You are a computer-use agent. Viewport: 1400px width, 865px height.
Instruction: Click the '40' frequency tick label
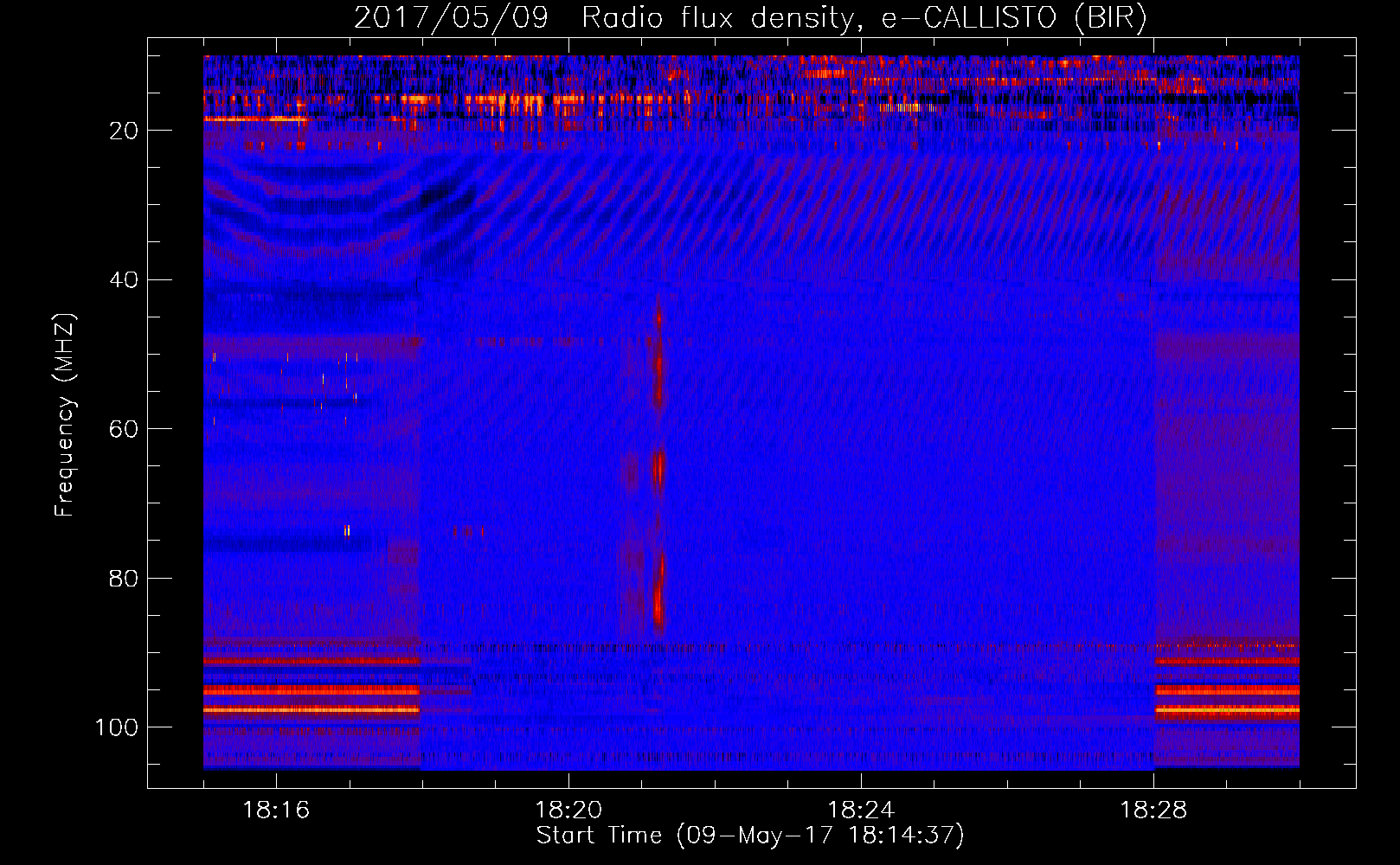[x=124, y=280]
